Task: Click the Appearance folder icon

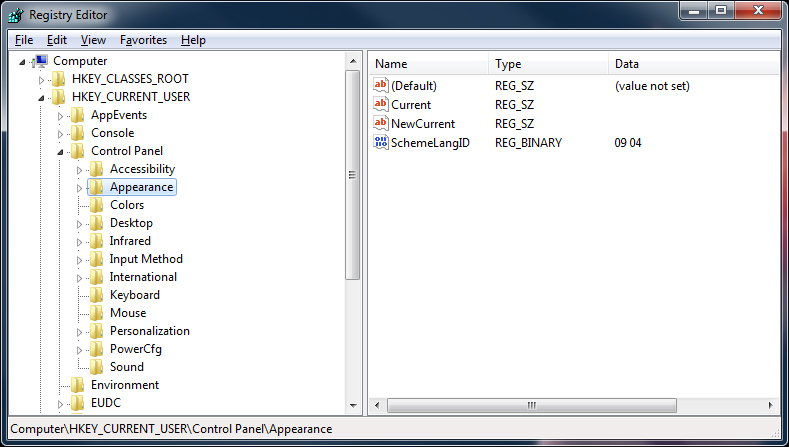Action: (x=97, y=187)
